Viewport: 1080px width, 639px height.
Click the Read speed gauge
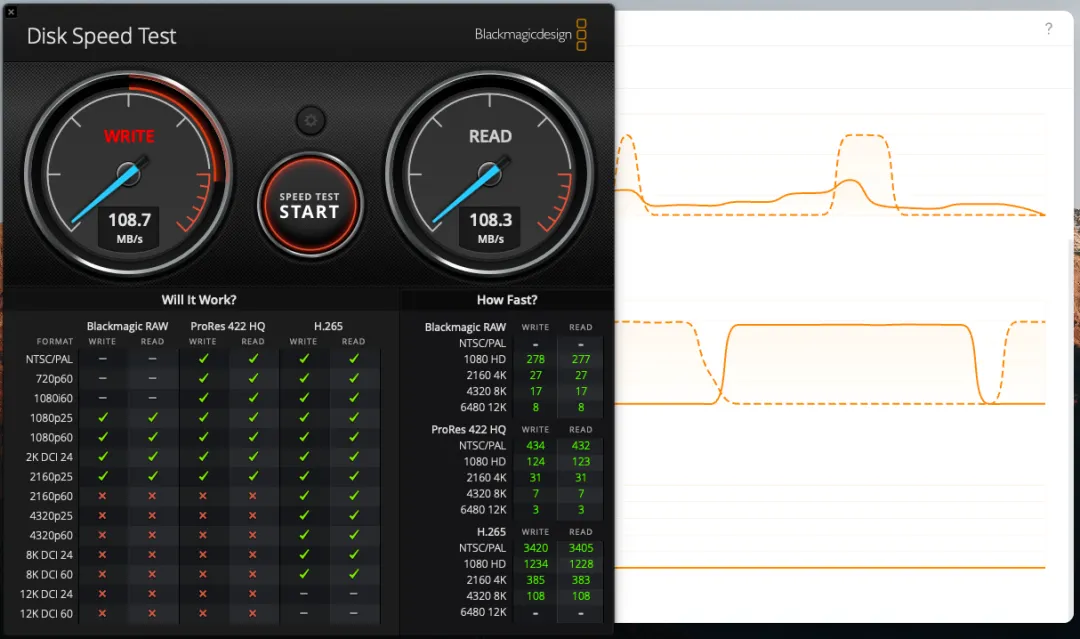click(x=490, y=175)
